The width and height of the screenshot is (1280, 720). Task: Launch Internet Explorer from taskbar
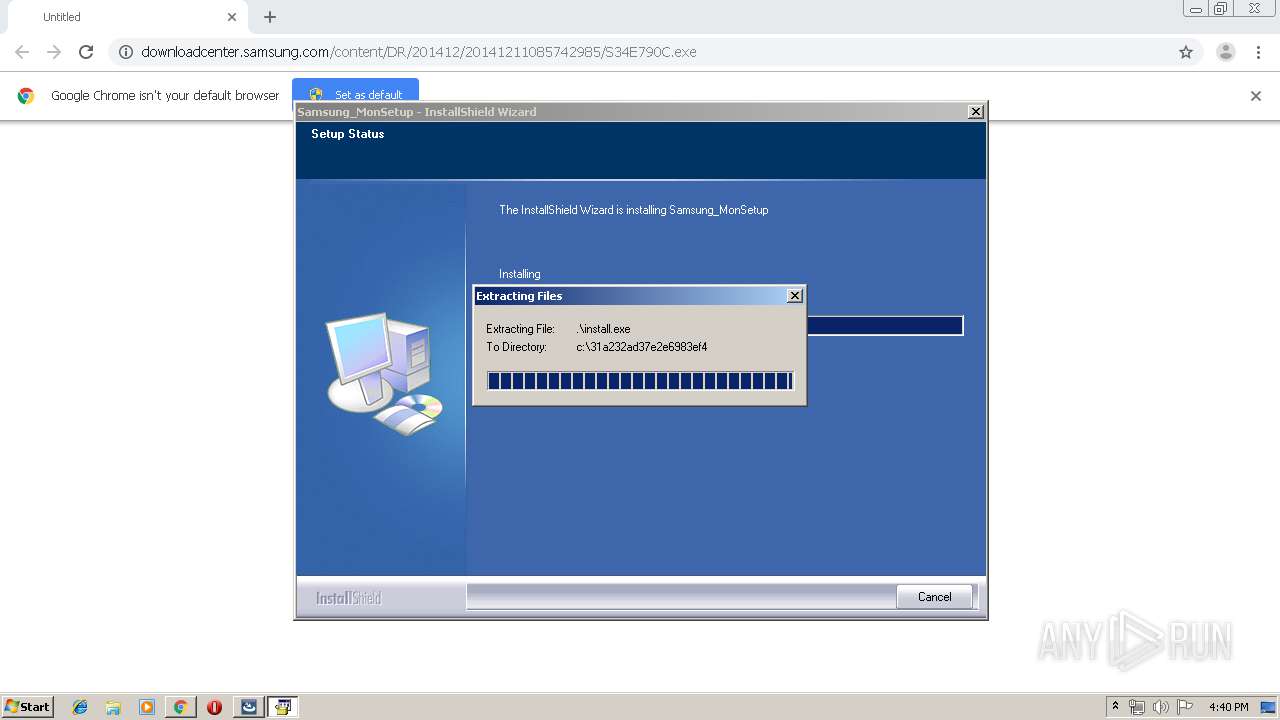(80, 707)
